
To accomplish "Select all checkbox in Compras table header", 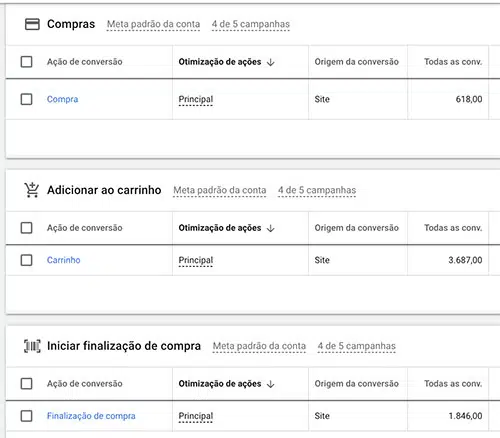I will click(x=26, y=62).
